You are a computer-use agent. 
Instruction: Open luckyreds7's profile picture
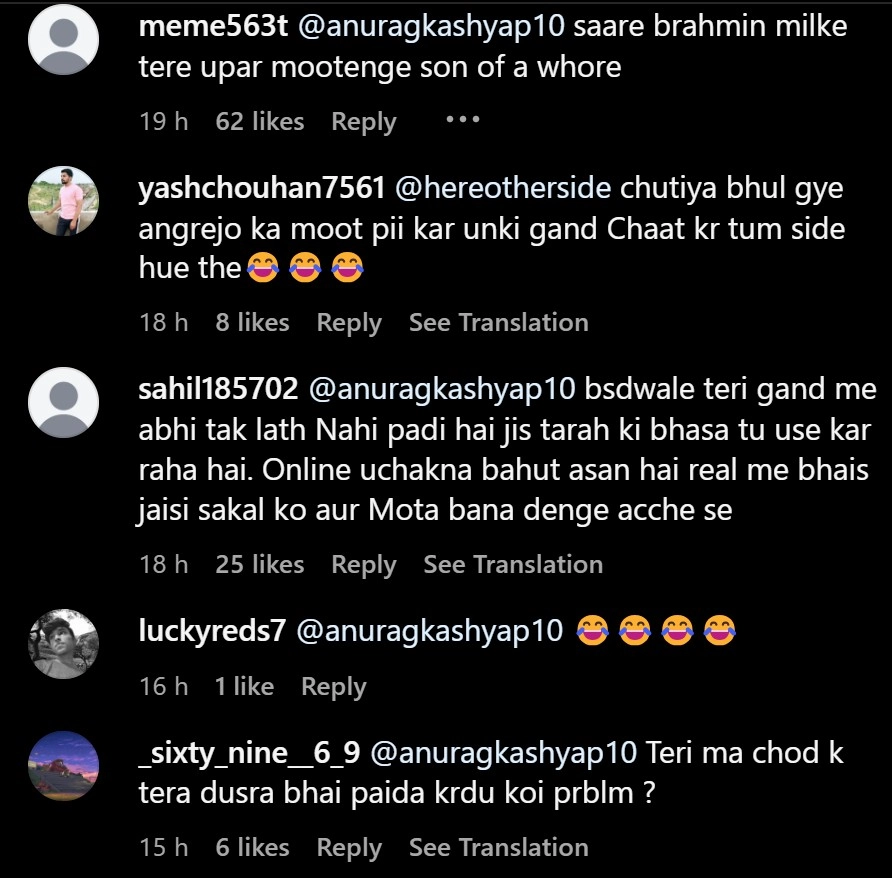tap(64, 644)
